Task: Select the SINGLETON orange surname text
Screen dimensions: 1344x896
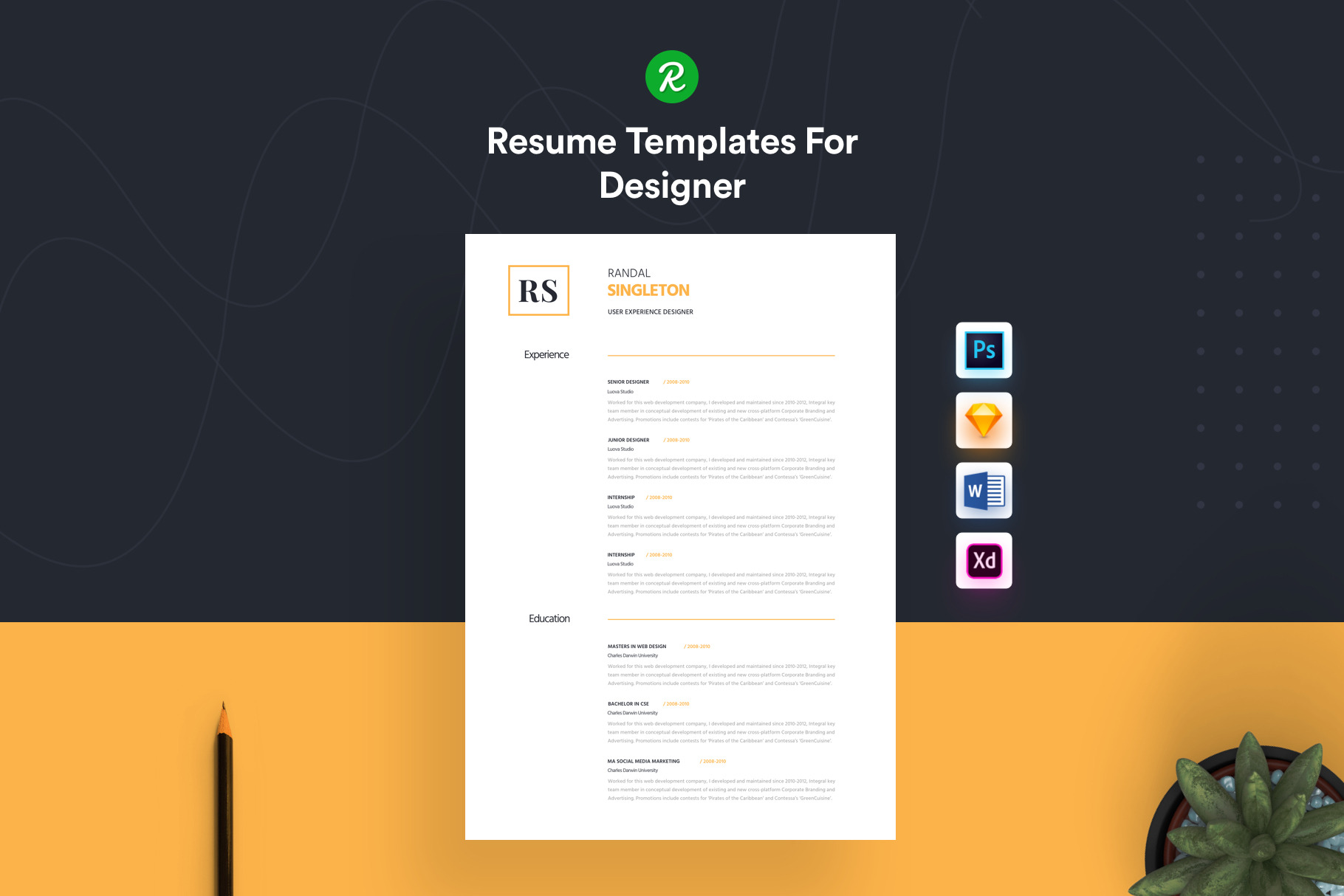Action: click(648, 291)
